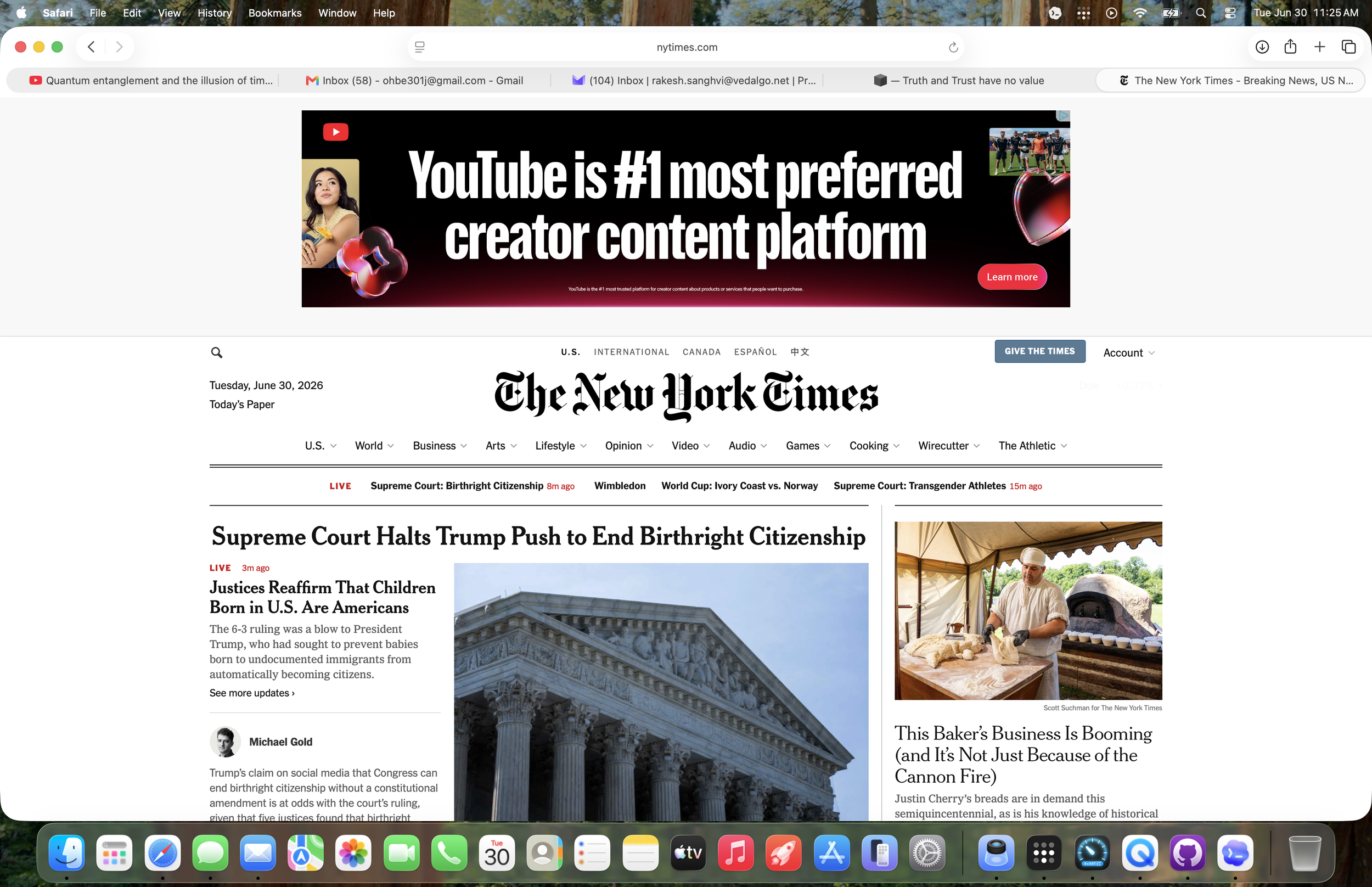Expand the U.S. section menu in navigation
Image resolution: width=1372 pixels, height=887 pixels.
coord(320,446)
